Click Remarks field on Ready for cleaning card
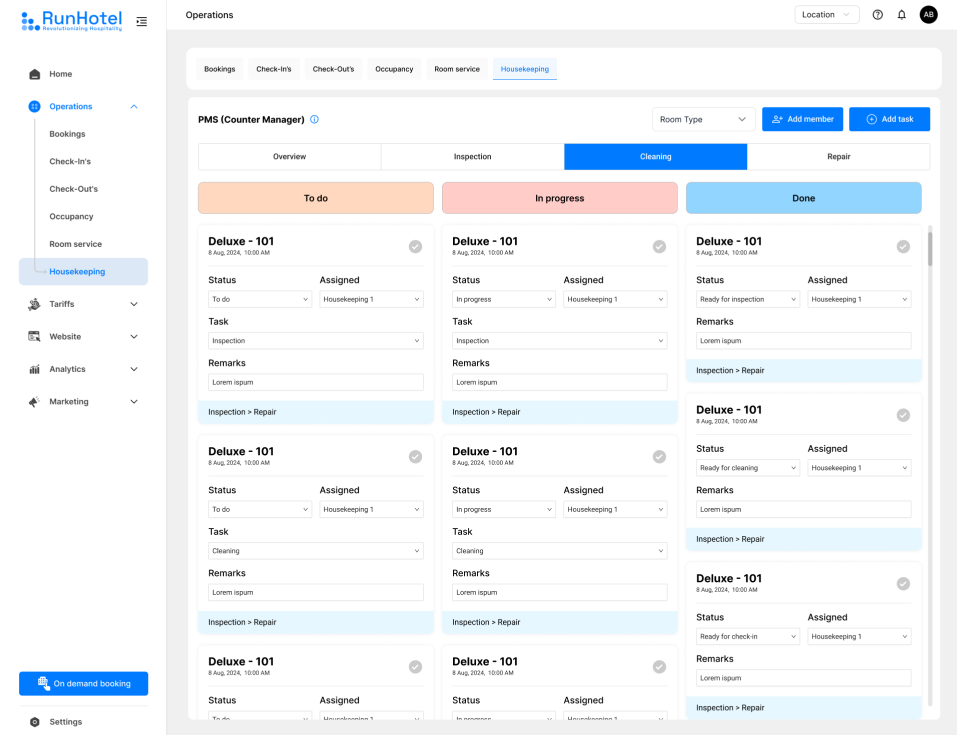This screenshot has width=957, height=735. tap(804, 509)
